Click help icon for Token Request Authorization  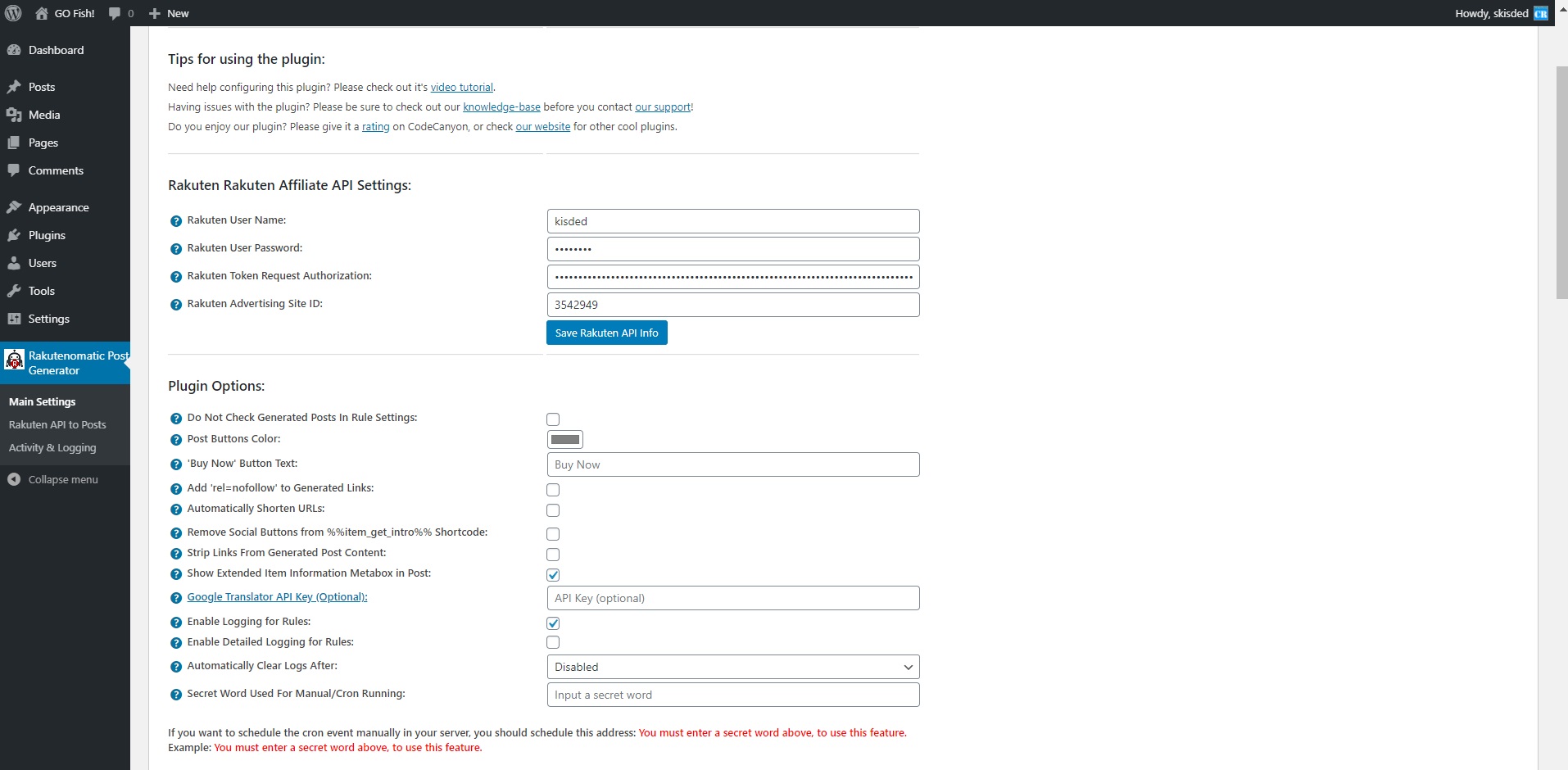pyautogui.click(x=175, y=277)
